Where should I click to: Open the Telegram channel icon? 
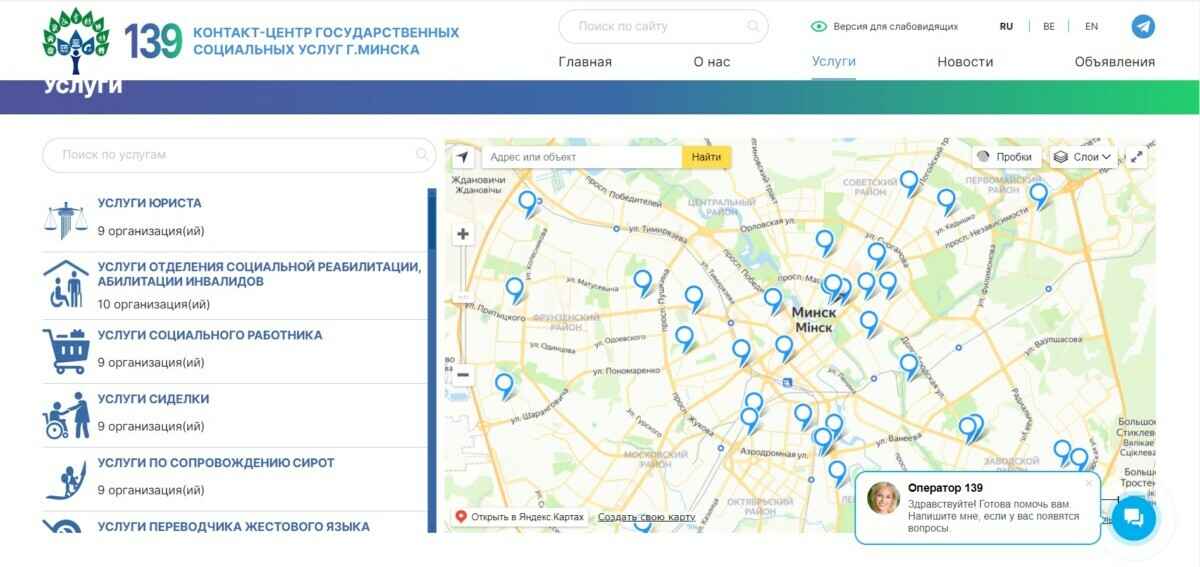(x=1143, y=27)
